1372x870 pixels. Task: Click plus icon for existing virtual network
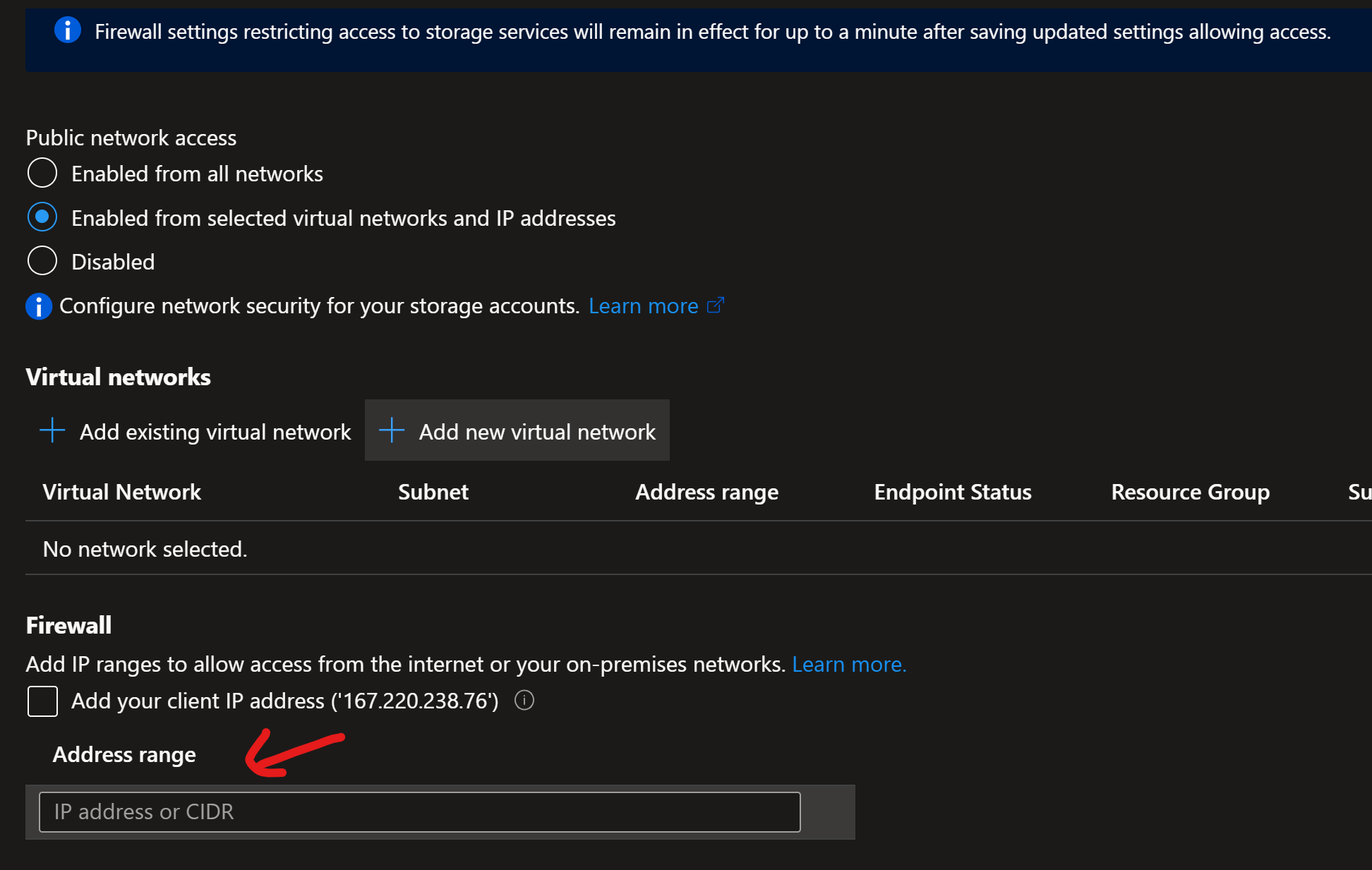[x=52, y=430]
